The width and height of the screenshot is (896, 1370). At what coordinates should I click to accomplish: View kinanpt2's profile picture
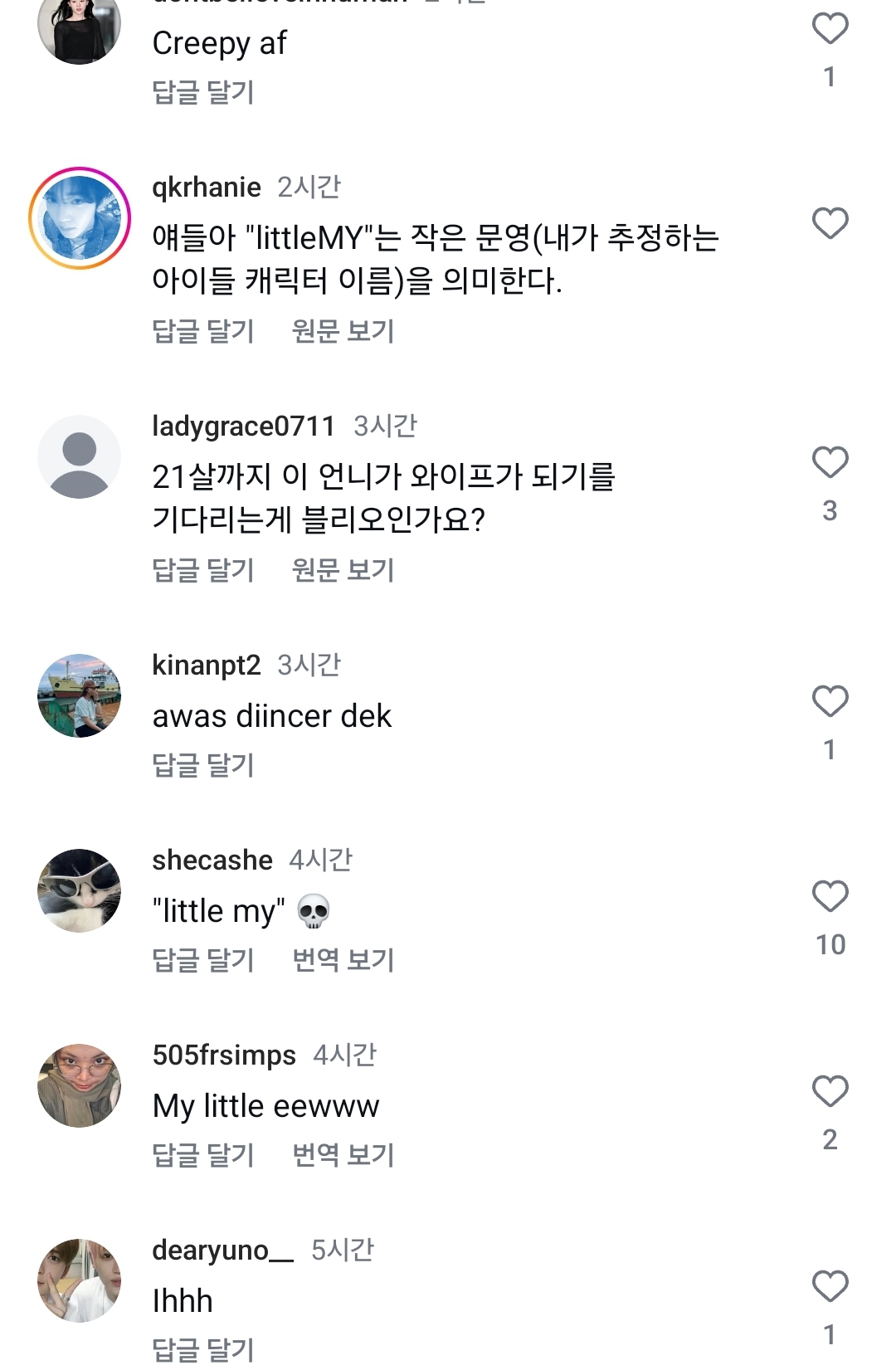tap(80, 695)
